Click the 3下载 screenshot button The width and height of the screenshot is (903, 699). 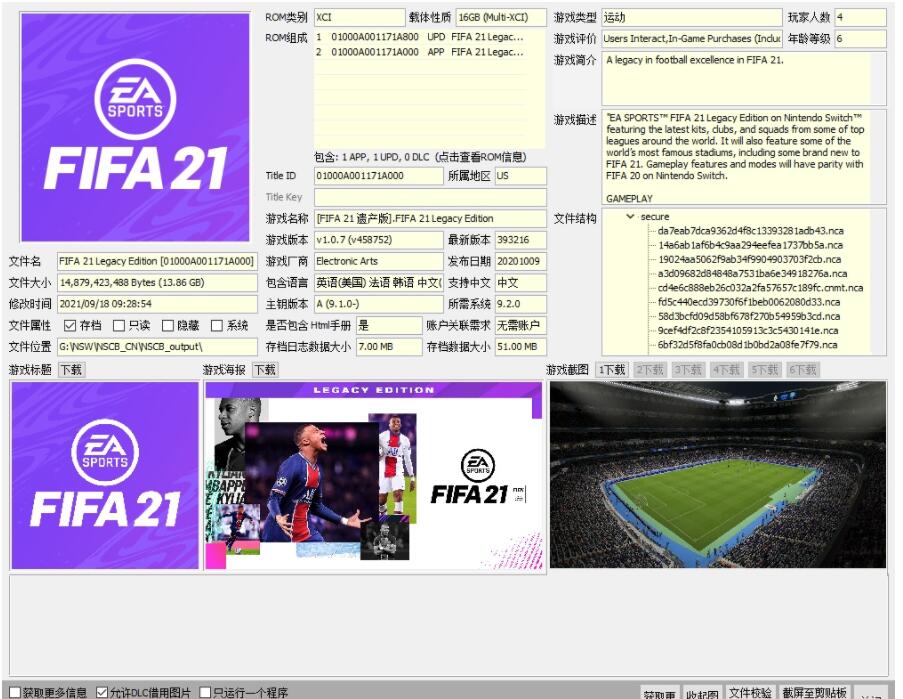[x=688, y=370]
